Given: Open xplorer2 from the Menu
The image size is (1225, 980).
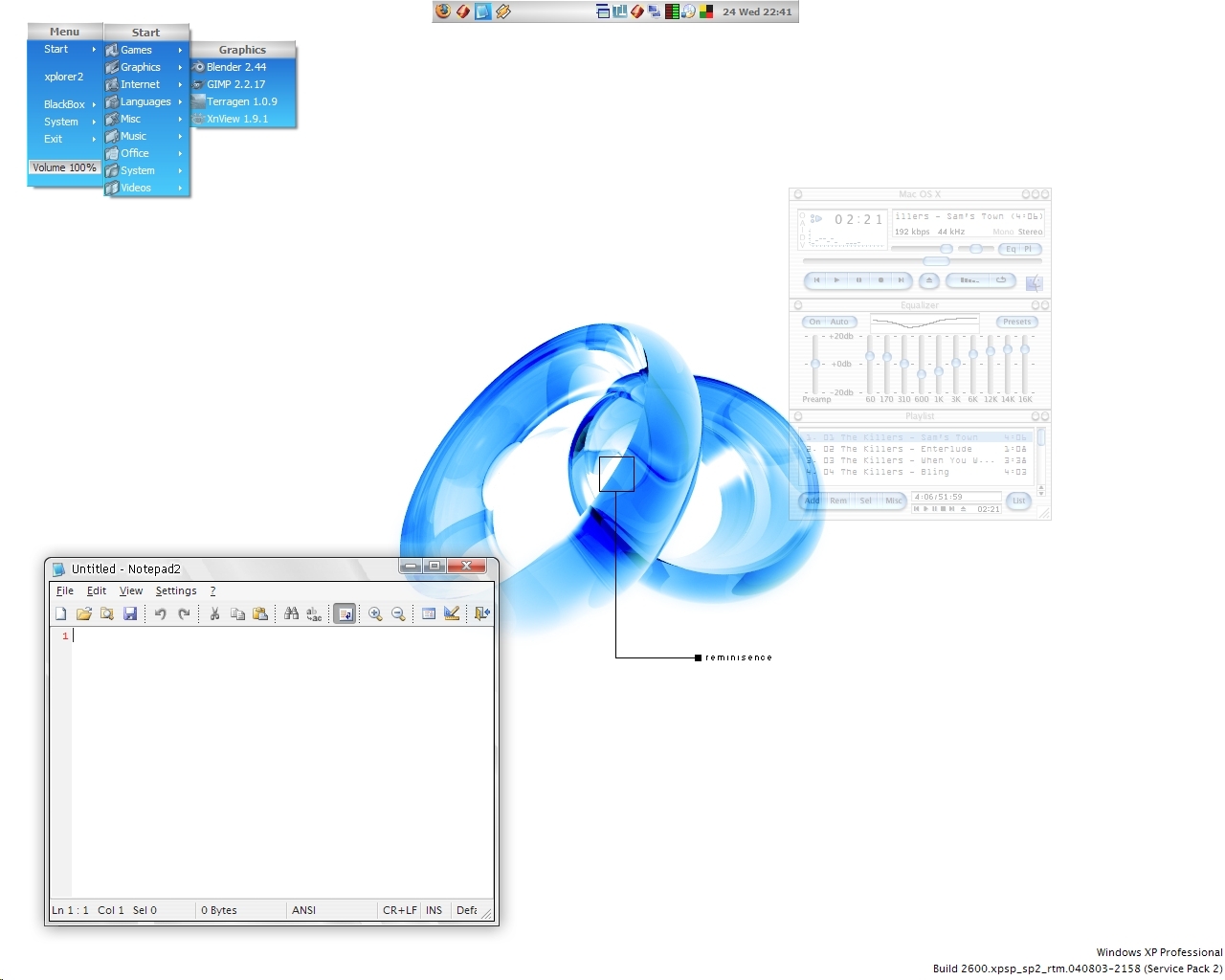Looking at the screenshot, I should click(x=64, y=77).
